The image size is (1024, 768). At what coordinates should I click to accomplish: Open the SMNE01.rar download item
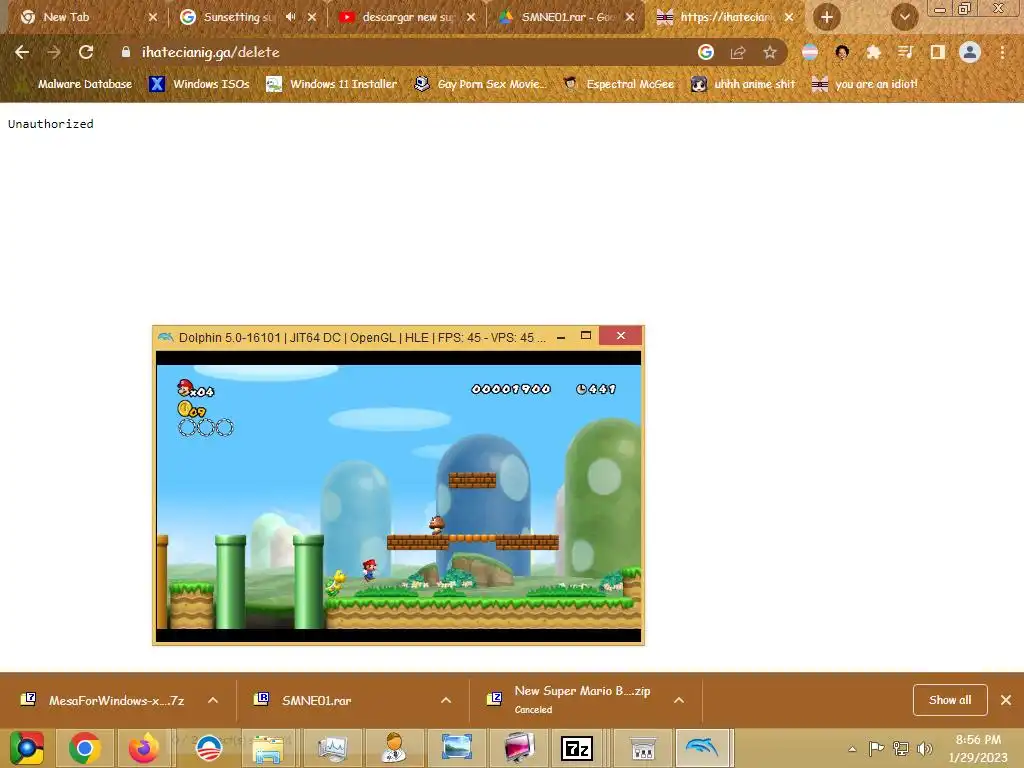point(302,700)
